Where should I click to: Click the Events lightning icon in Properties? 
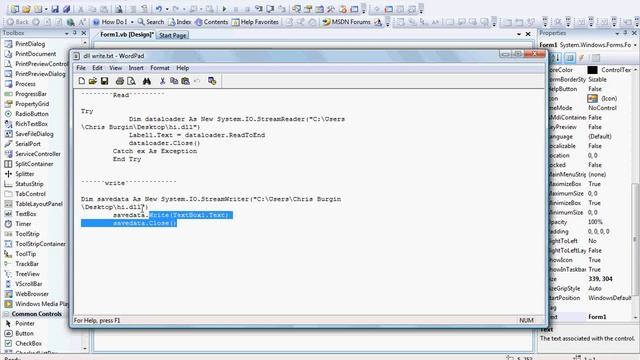(x=582, y=58)
